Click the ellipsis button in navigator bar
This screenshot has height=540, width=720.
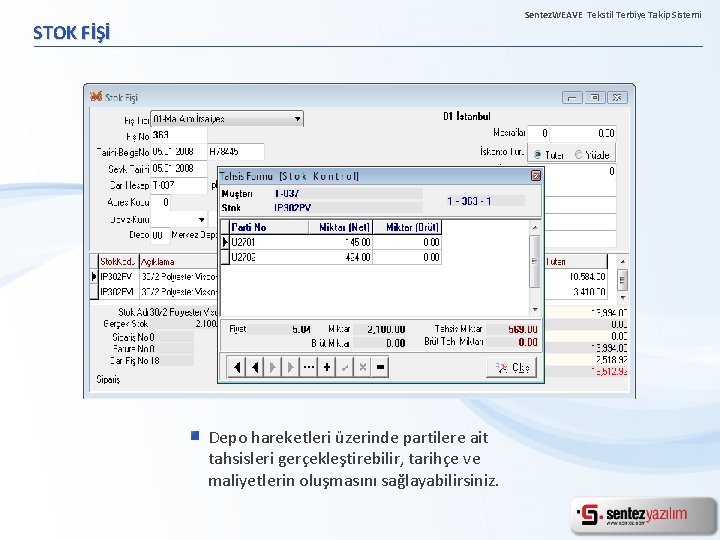(309, 367)
